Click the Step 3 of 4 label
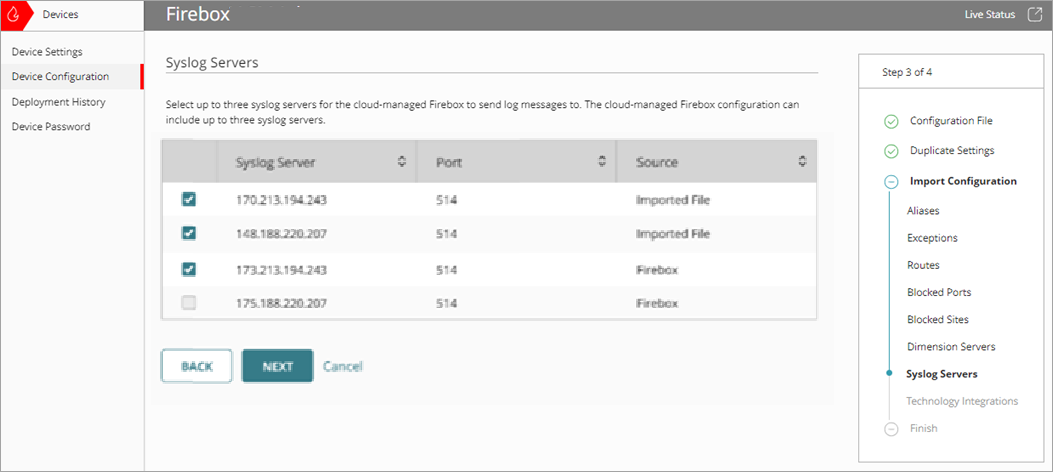This screenshot has height=472, width=1053. click(x=907, y=73)
